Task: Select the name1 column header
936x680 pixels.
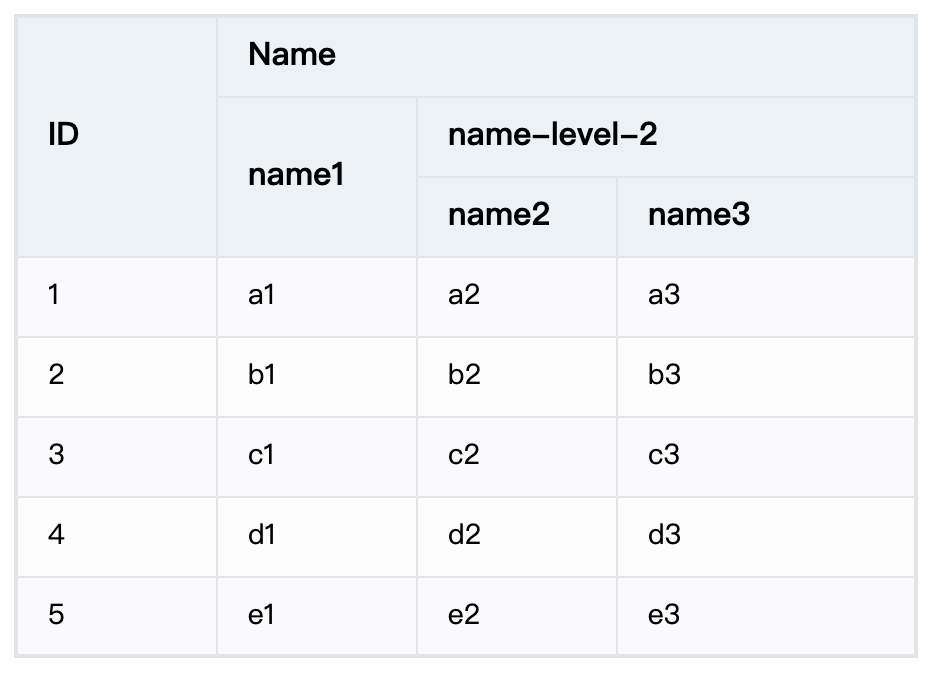Action: (x=296, y=175)
